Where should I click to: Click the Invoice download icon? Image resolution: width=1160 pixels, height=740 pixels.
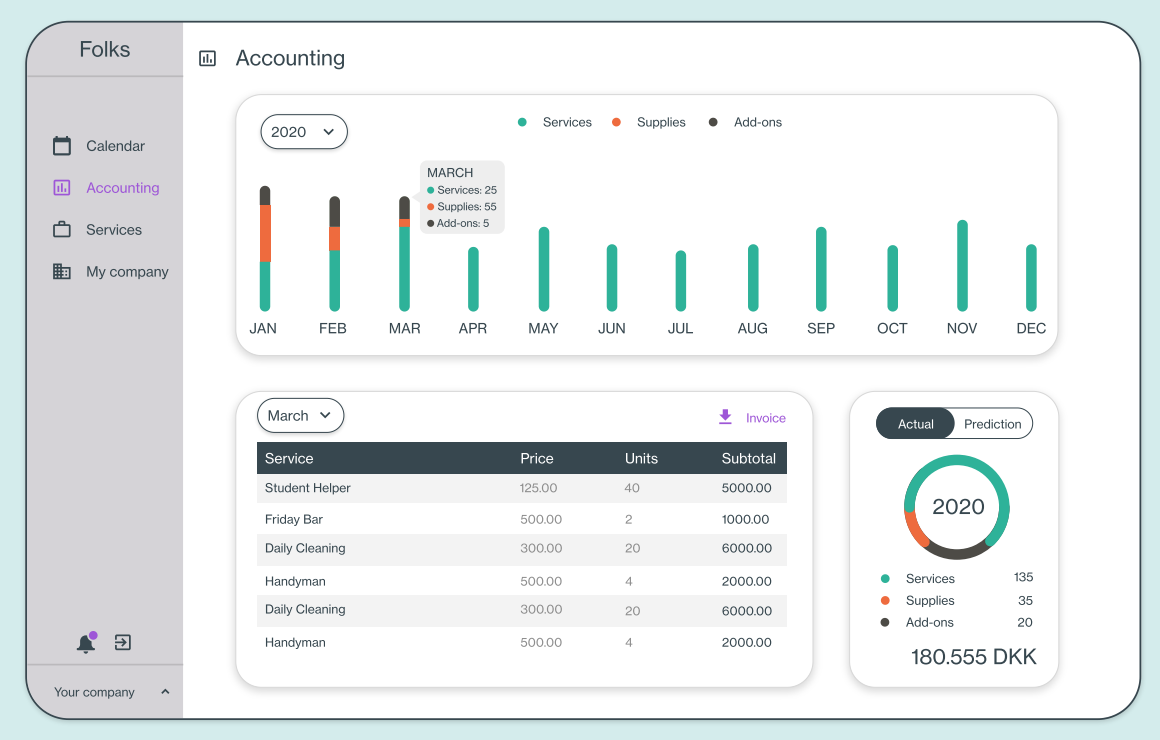[x=726, y=417]
